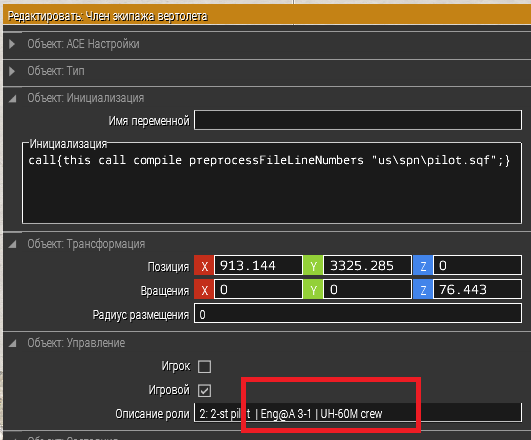Expand the Объект: Тип section

[x=12, y=71]
